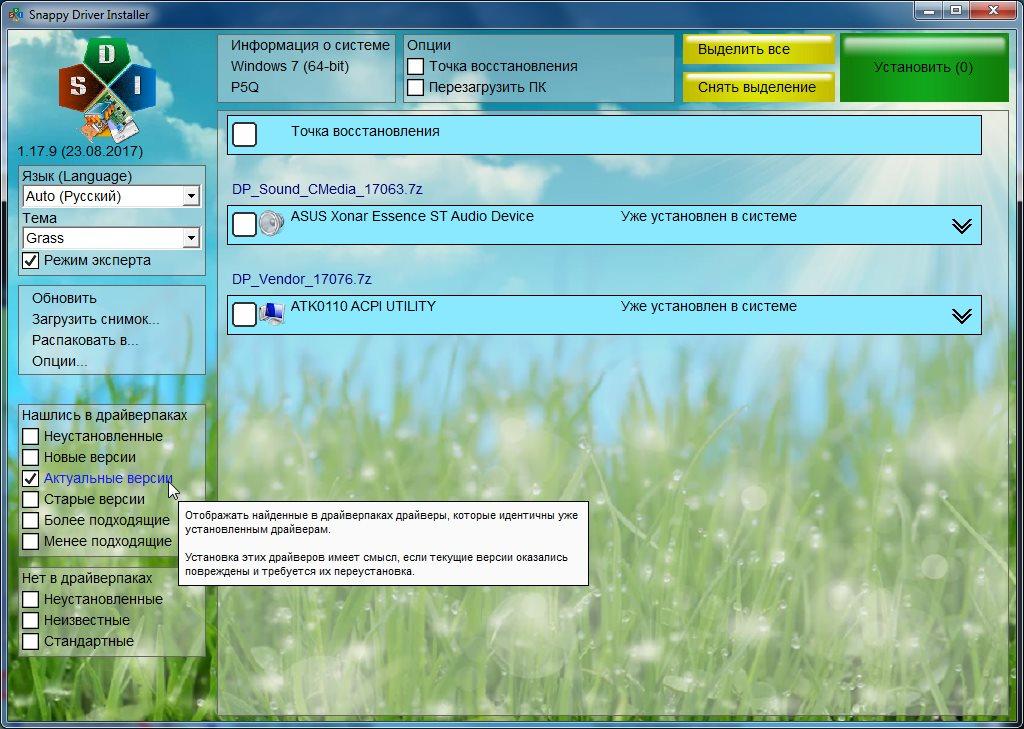Click the green Установить (0) button
1024x729 pixels.
coord(923,68)
